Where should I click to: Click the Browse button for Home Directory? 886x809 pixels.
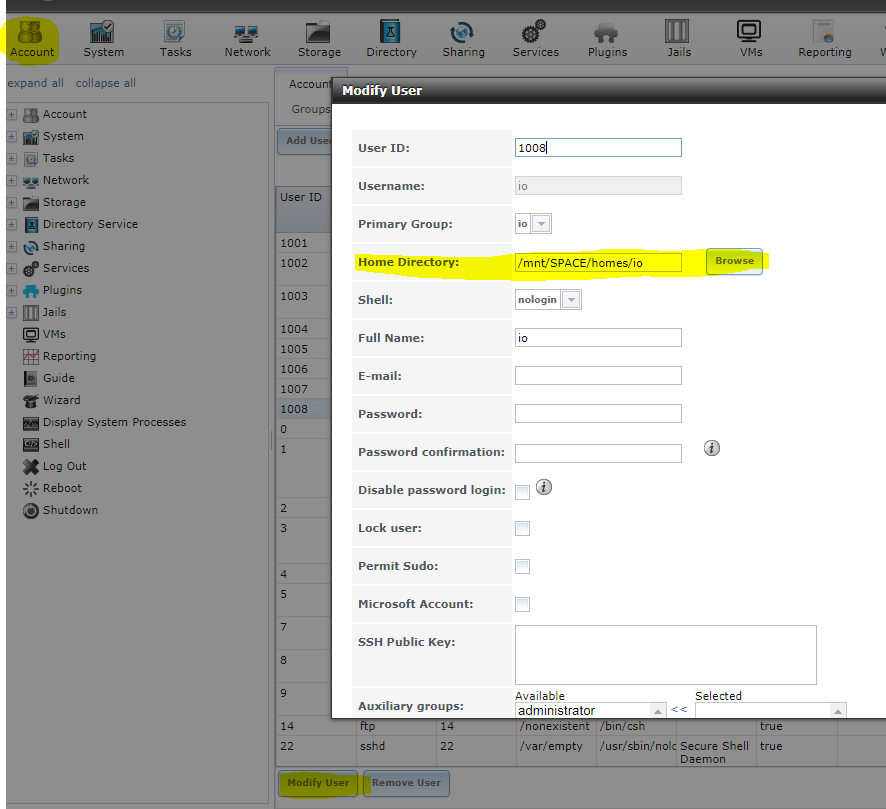pyautogui.click(x=734, y=261)
